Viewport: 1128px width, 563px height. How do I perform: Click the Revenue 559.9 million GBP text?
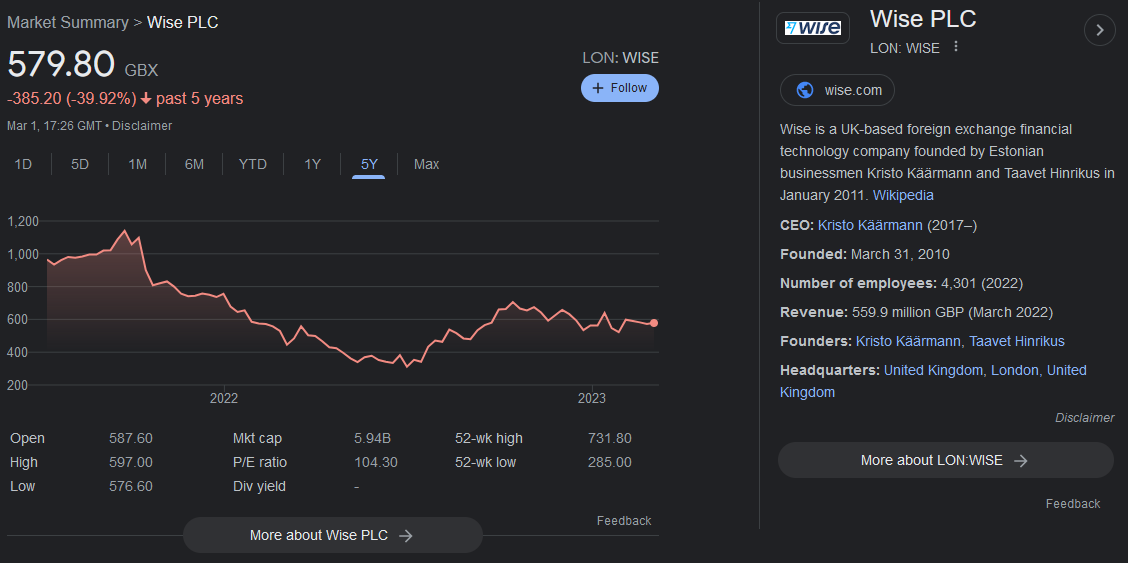[x=916, y=312]
